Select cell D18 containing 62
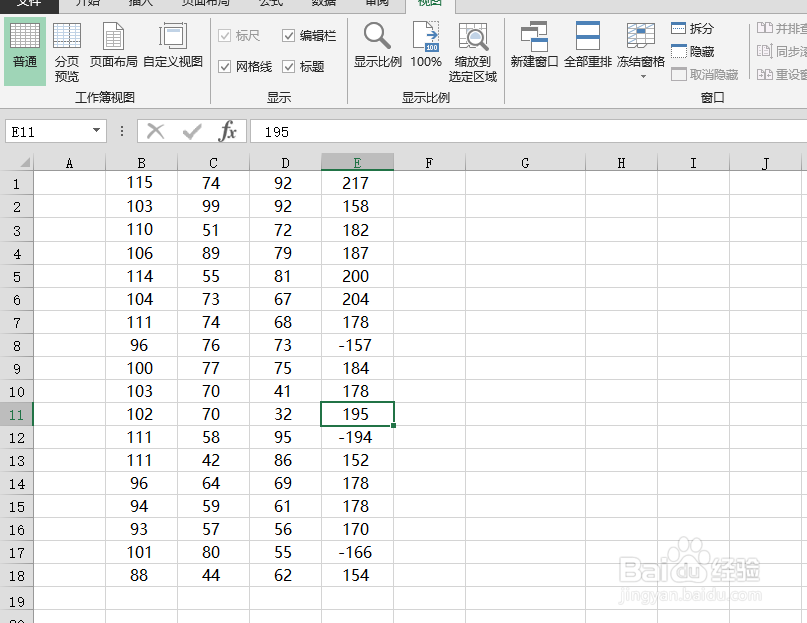This screenshot has width=807, height=623. [x=286, y=575]
